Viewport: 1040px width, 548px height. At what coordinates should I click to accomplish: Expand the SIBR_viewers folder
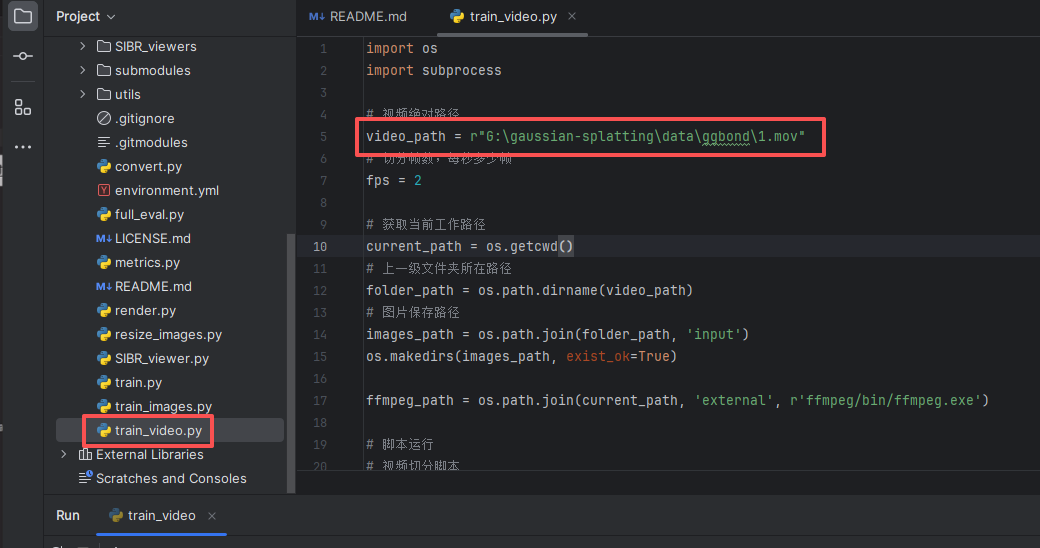pos(83,46)
